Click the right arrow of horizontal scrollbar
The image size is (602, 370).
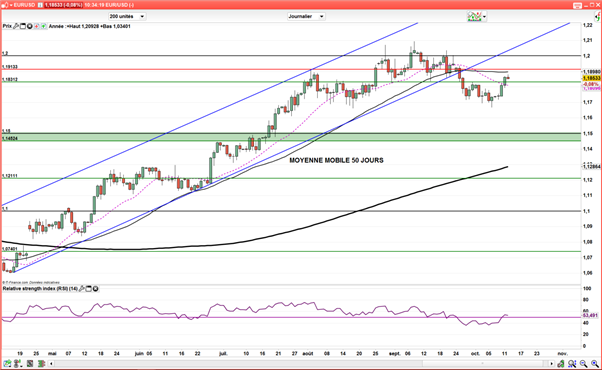pyautogui.click(x=552, y=363)
